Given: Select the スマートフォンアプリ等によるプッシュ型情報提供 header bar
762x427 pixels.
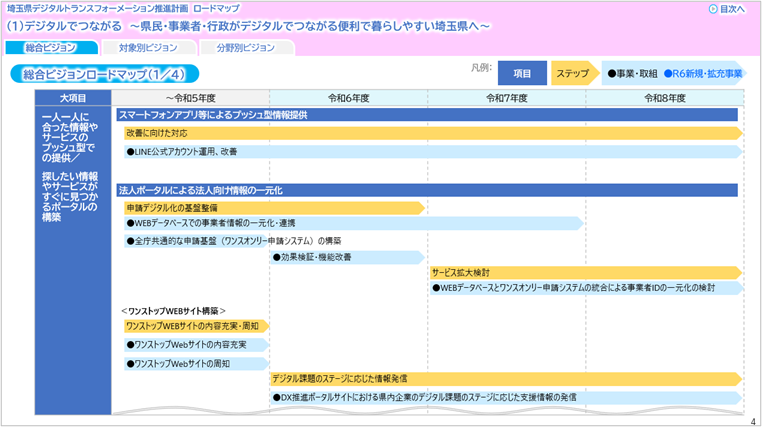Looking at the screenshot, I should coord(427,115).
